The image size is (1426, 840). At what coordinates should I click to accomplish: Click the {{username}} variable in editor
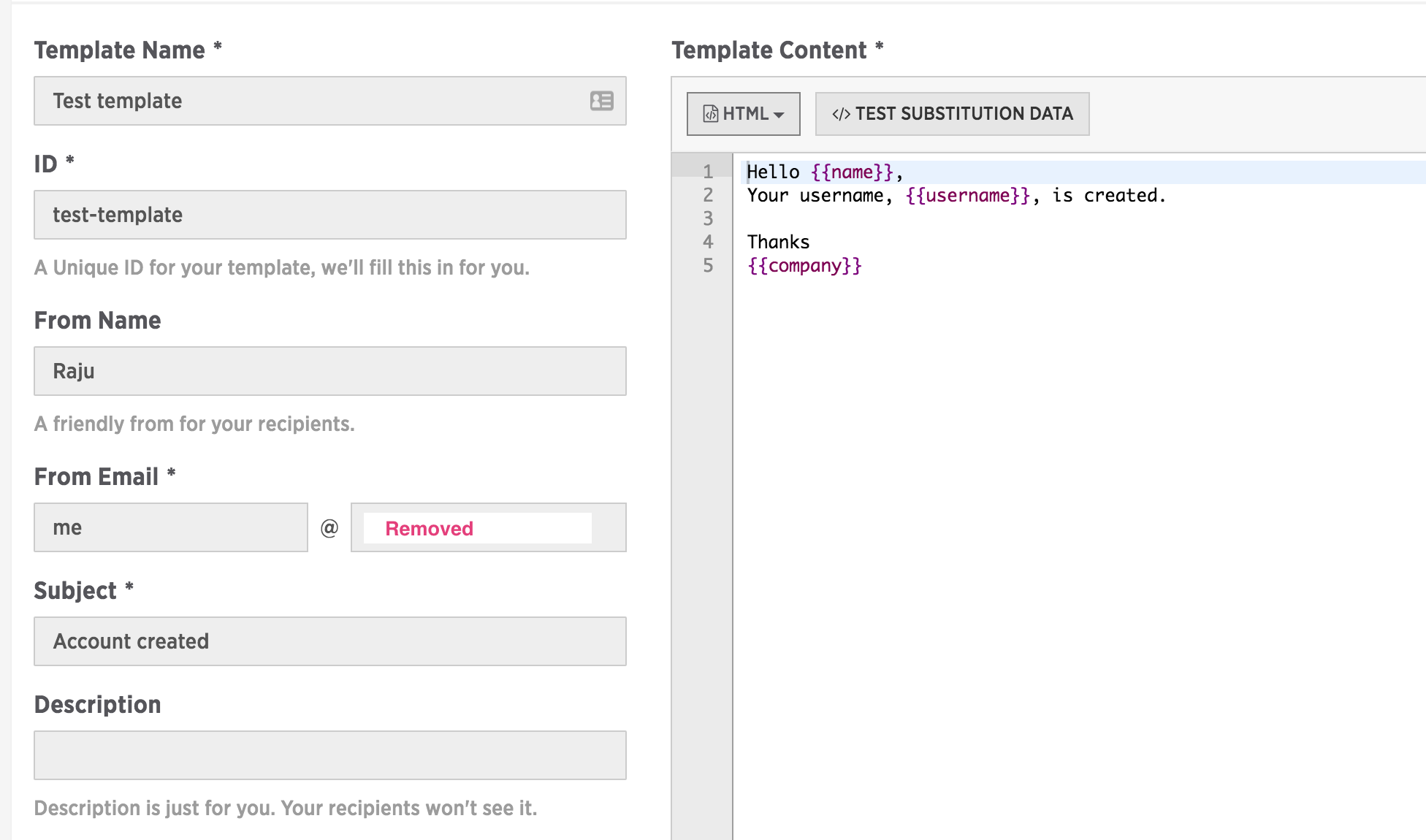click(x=967, y=196)
